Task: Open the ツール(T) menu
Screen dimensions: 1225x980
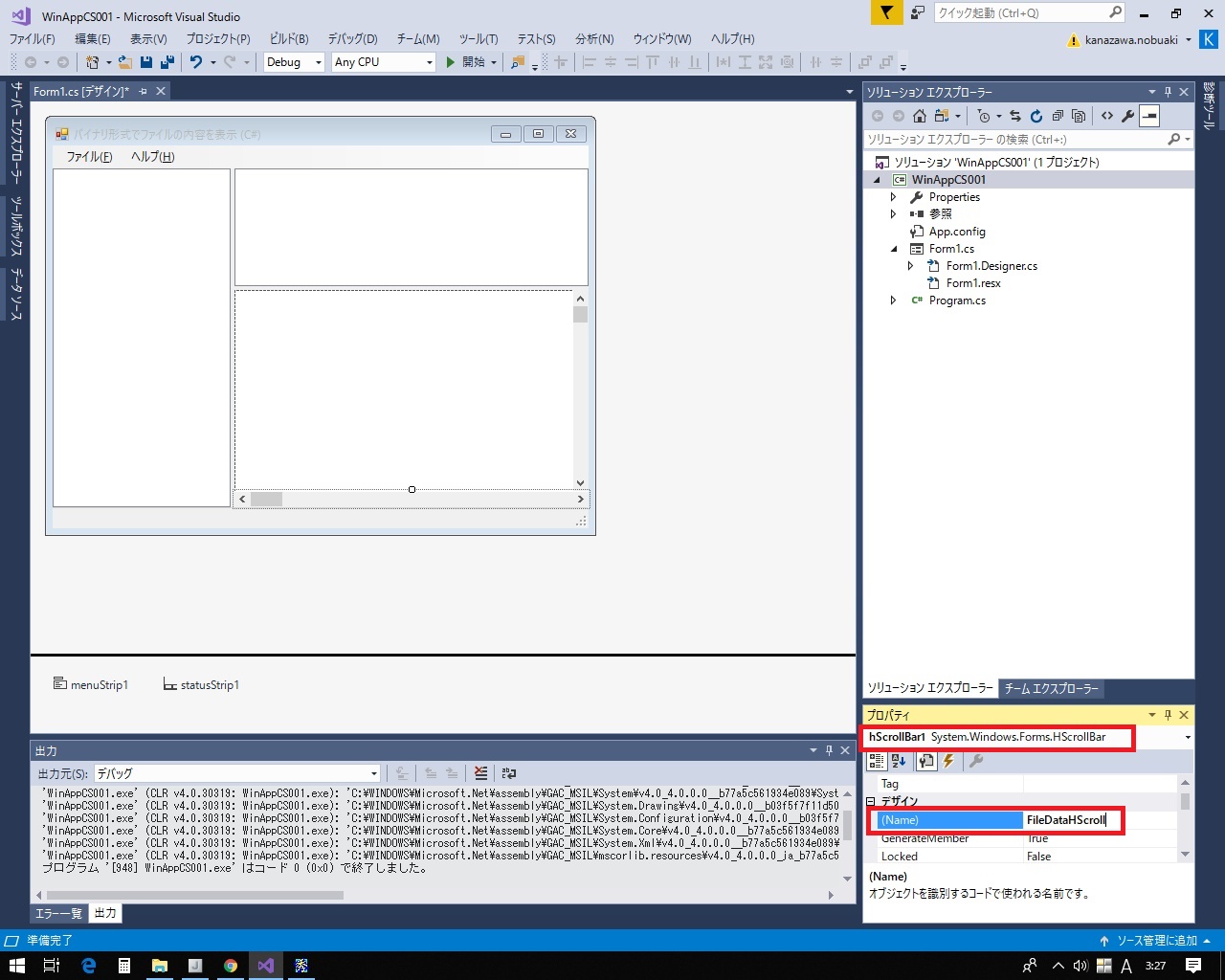Action: pos(479,39)
